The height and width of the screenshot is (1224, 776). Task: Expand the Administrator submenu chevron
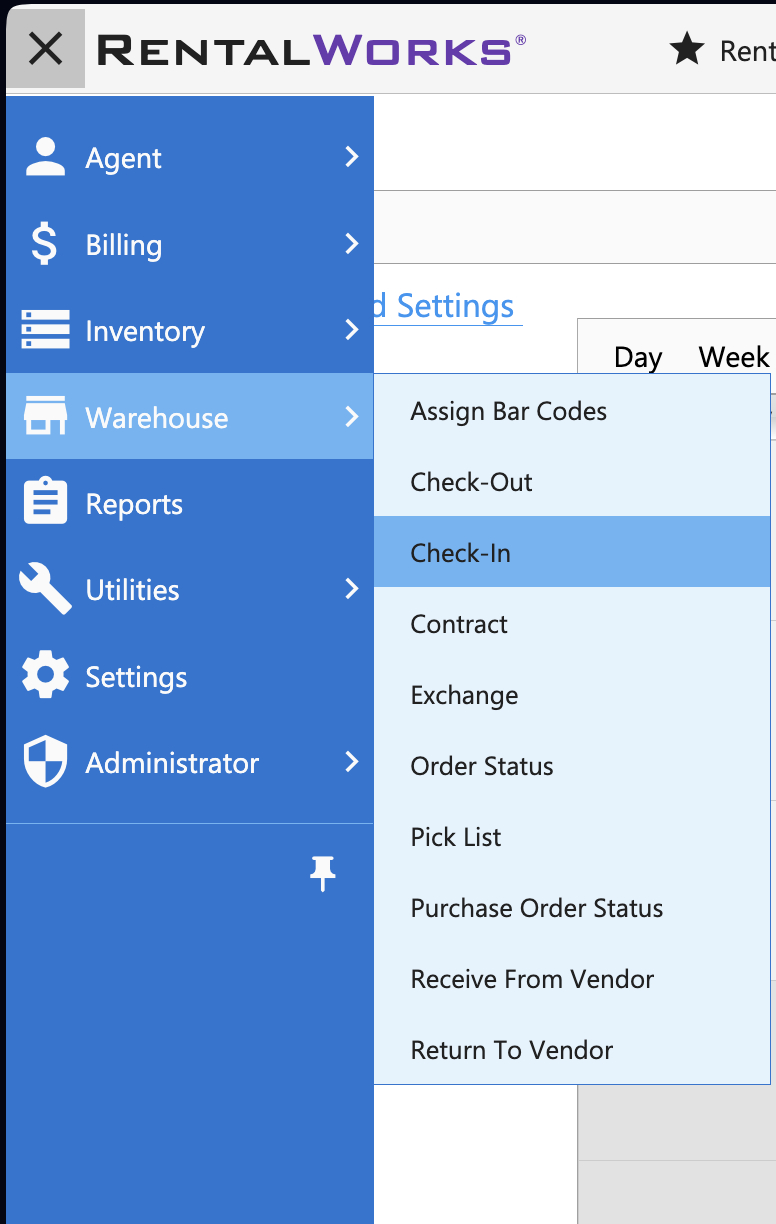[351, 762]
